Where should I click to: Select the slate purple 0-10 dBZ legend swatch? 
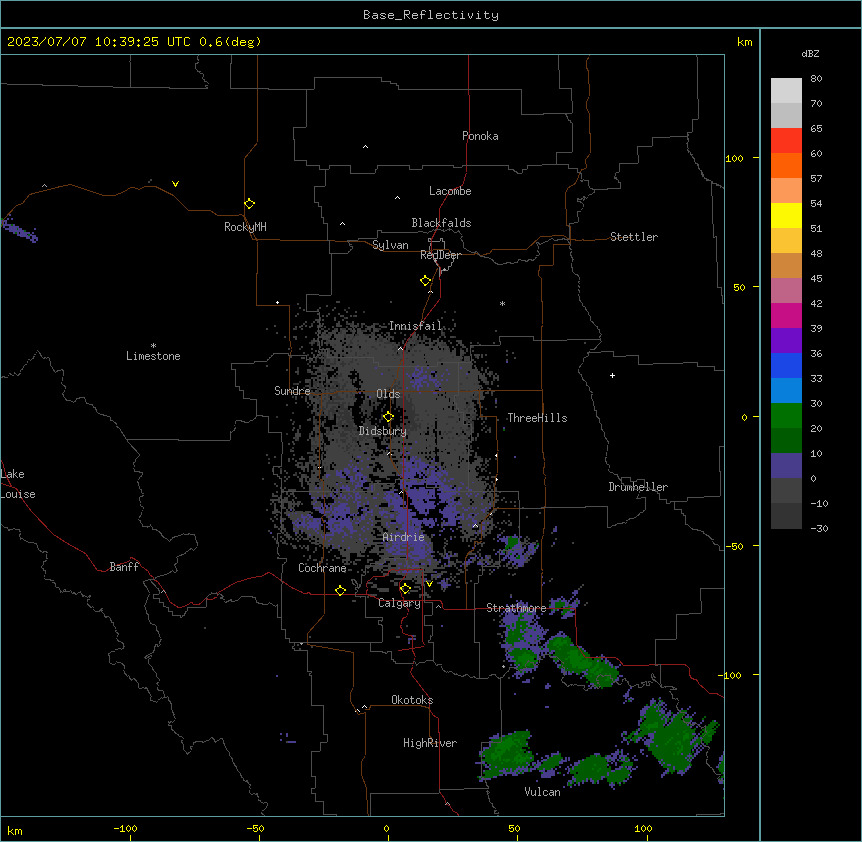tap(786, 466)
